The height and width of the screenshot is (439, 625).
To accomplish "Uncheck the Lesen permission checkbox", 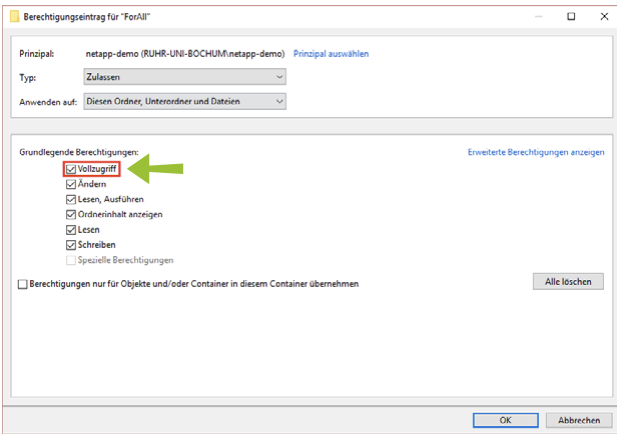I will pos(71,230).
